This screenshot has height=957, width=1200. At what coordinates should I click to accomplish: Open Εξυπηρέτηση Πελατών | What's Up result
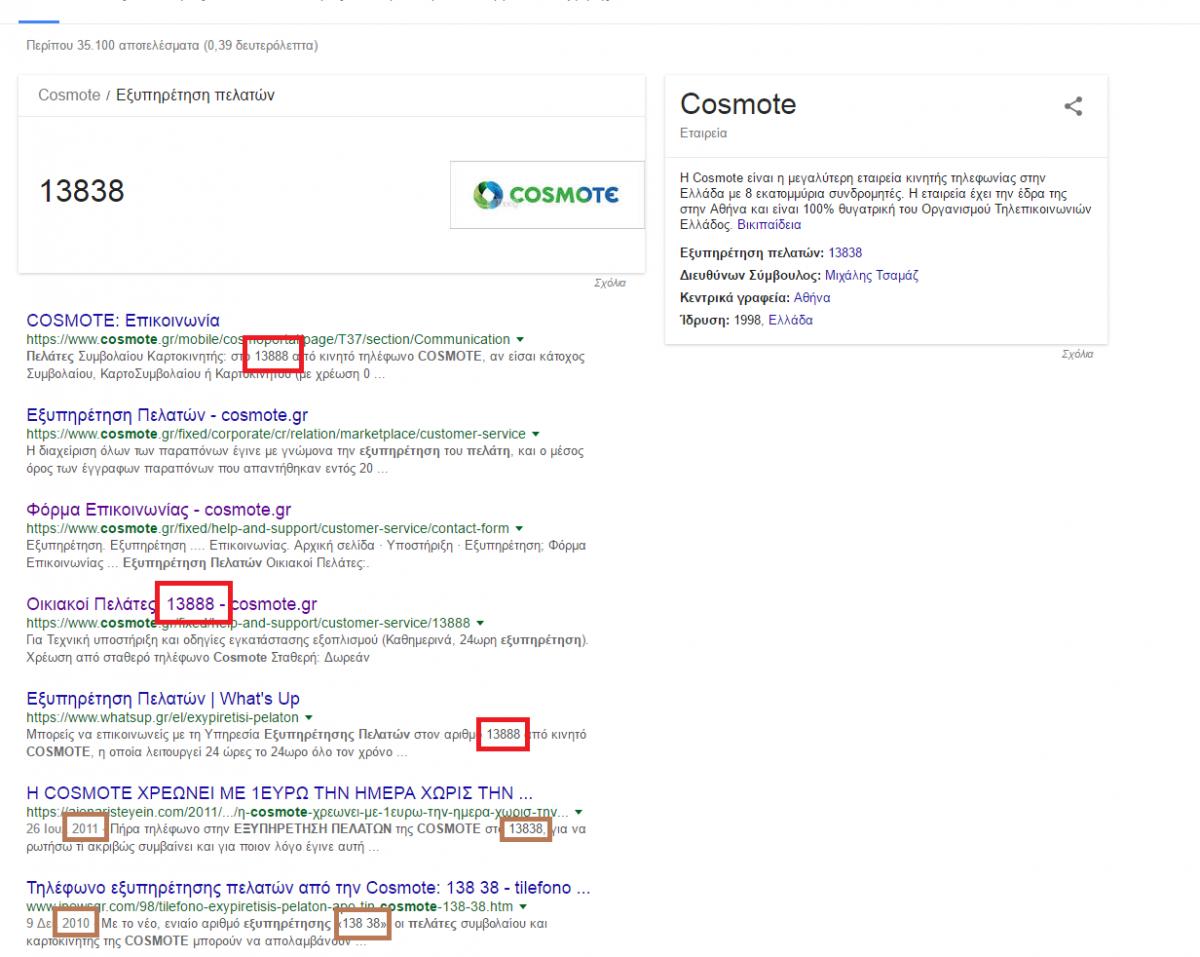[x=163, y=699]
